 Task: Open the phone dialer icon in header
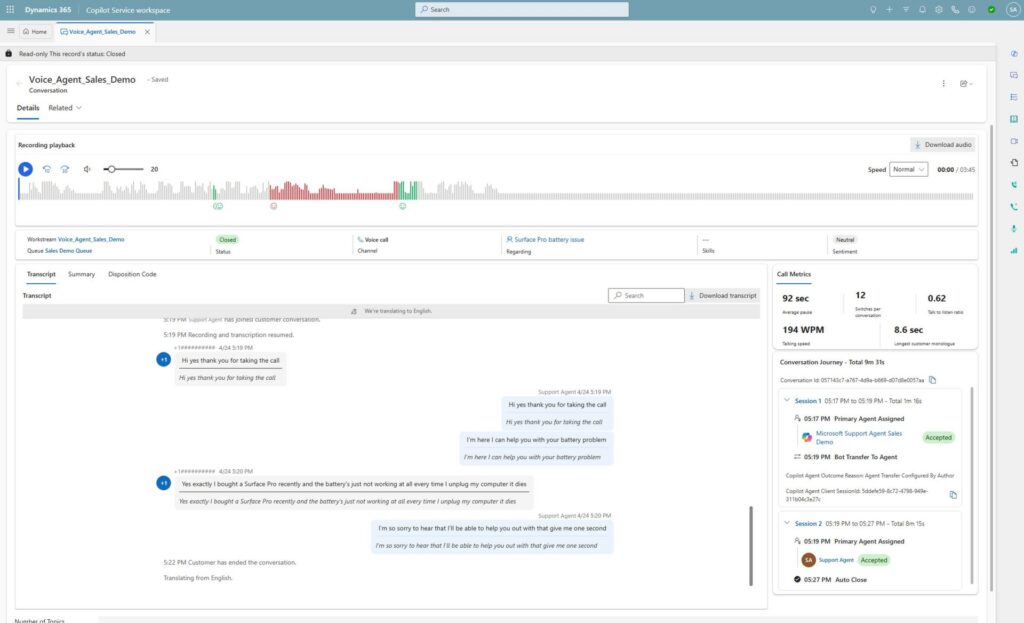coord(955,10)
